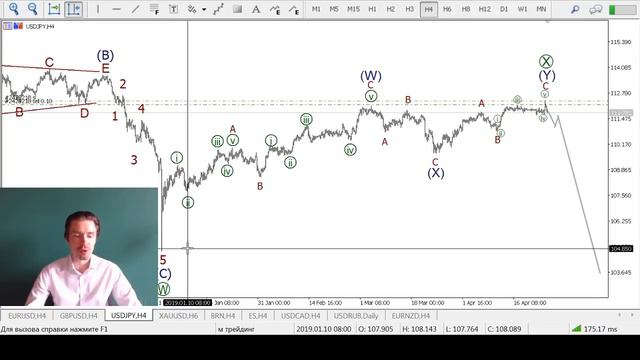The height and width of the screenshot is (360, 640).
Task: Select the USDJPY,H4 chart tab
Action: (129, 316)
